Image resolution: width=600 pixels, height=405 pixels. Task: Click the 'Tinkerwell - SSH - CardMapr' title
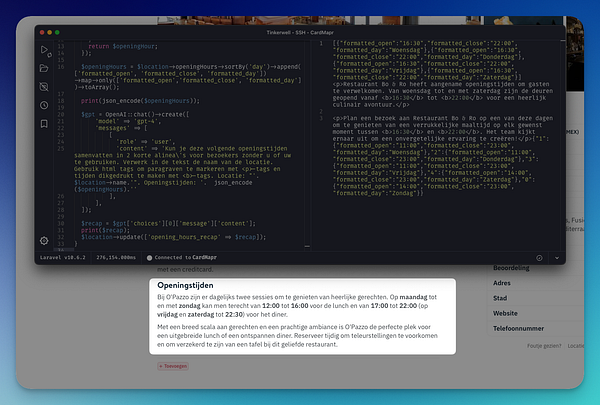coord(300,33)
